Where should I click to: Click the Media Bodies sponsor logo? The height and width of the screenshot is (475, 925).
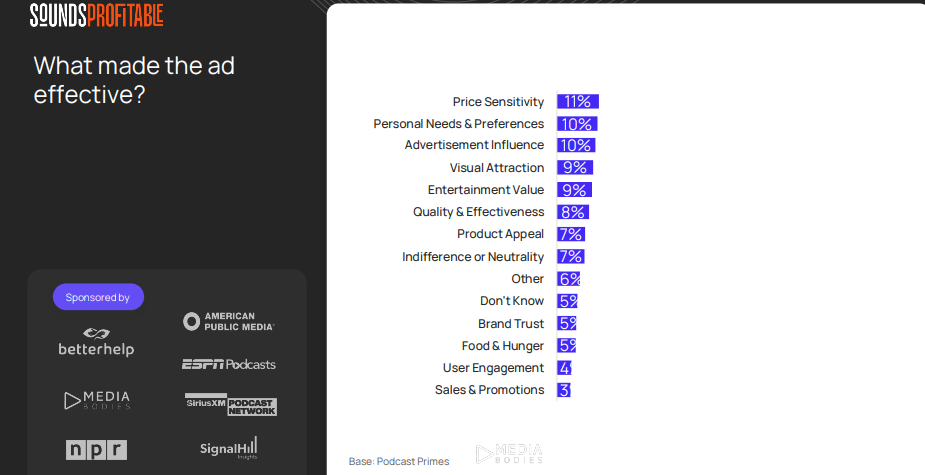point(97,401)
